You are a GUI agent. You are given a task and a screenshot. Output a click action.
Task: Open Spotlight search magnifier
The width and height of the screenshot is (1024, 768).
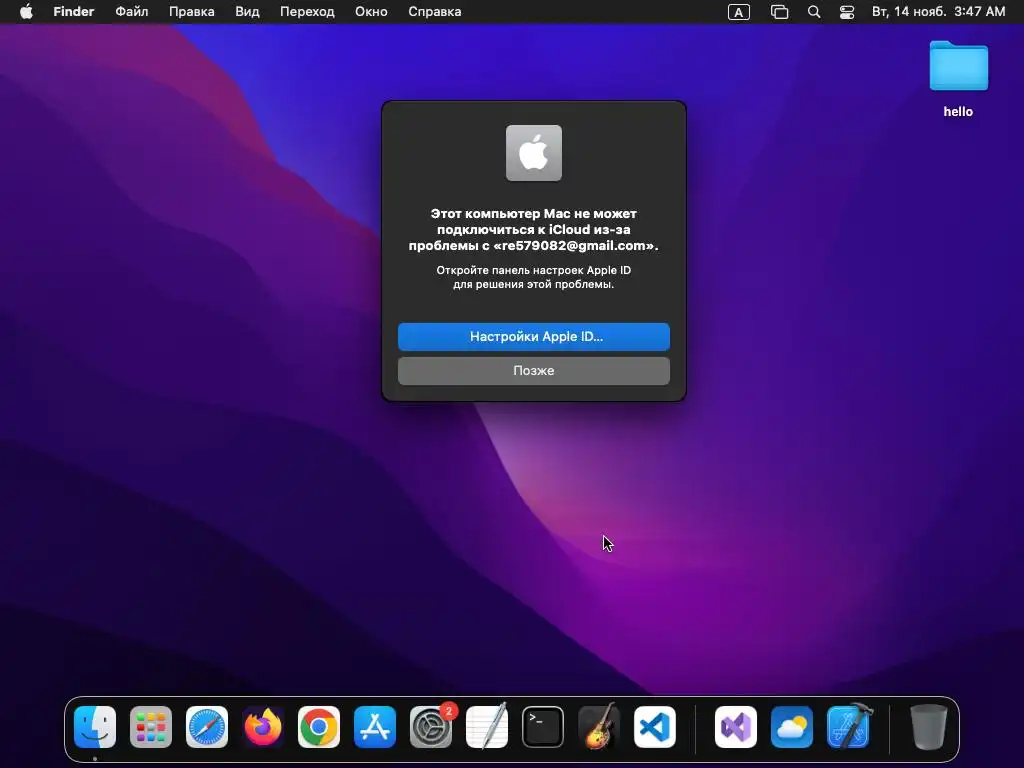(x=814, y=12)
